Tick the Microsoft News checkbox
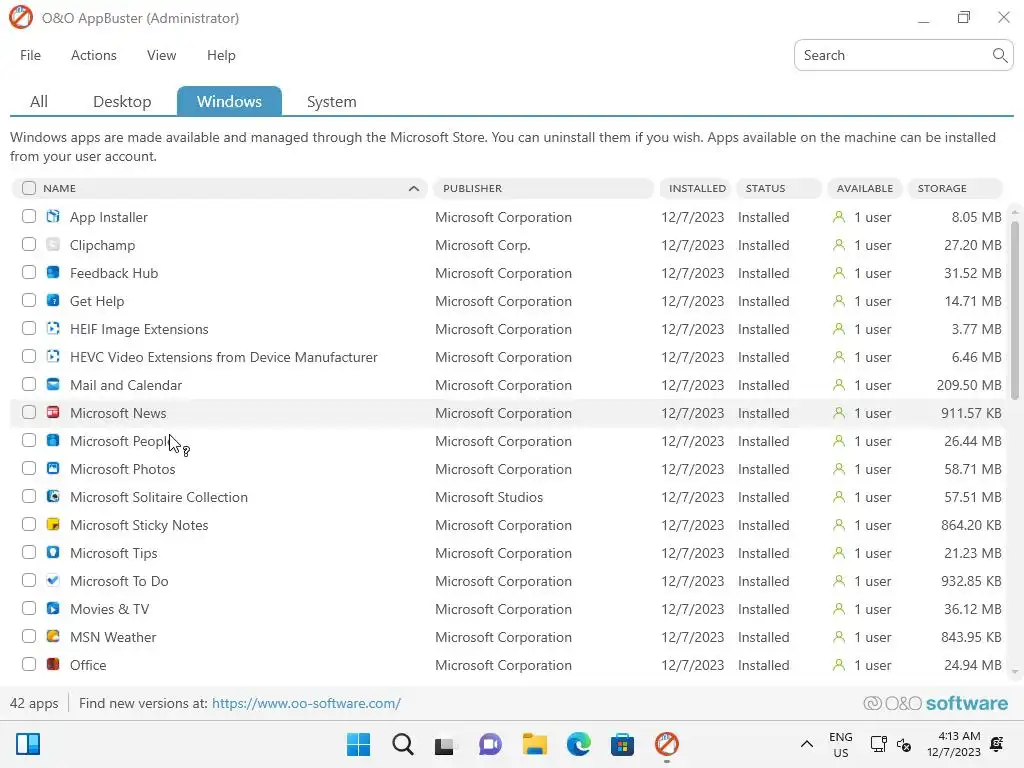 point(29,412)
